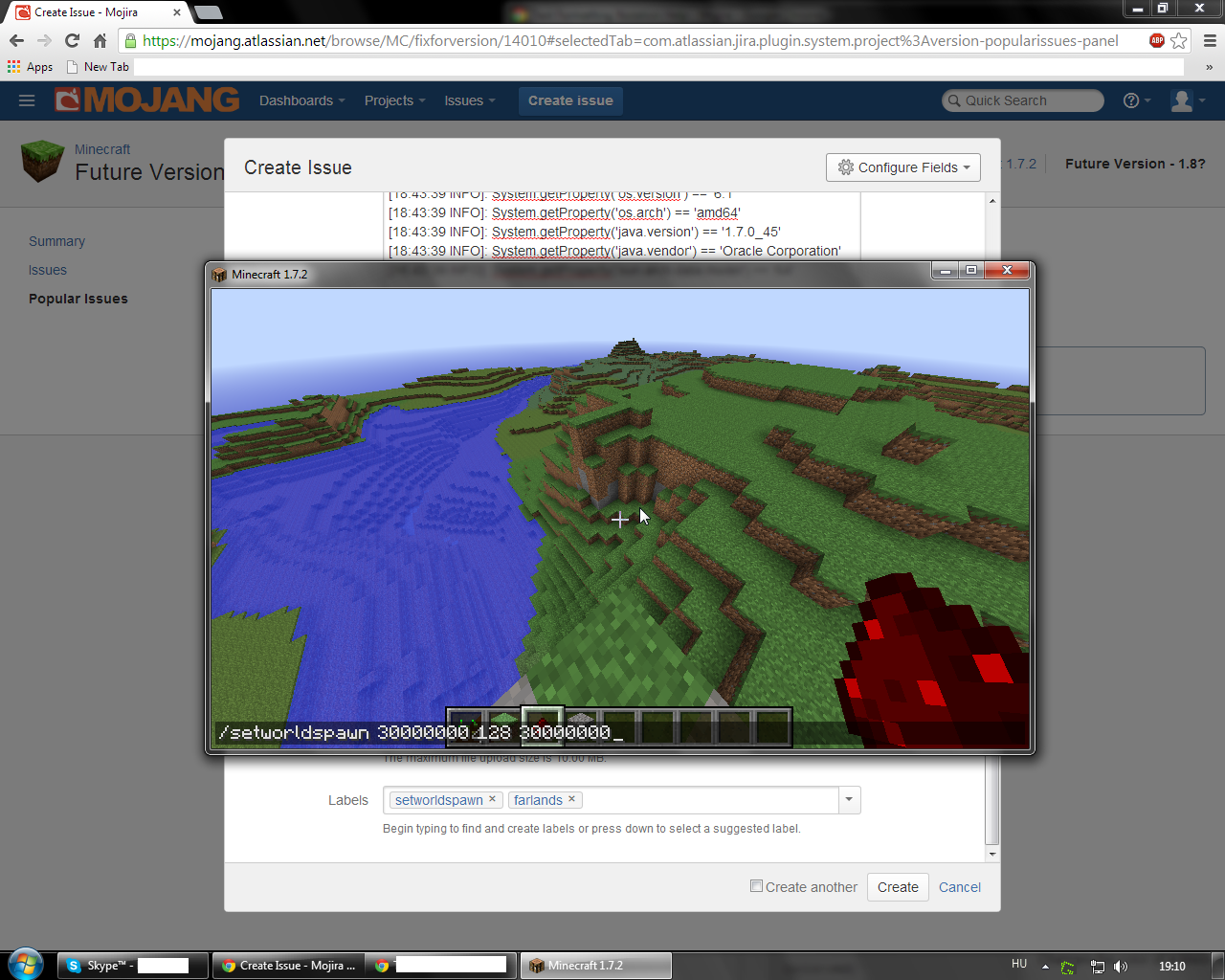This screenshot has width=1225, height=980.
Task: Open the Apps grid in bookmarks bar
Action: pos(30,67)
